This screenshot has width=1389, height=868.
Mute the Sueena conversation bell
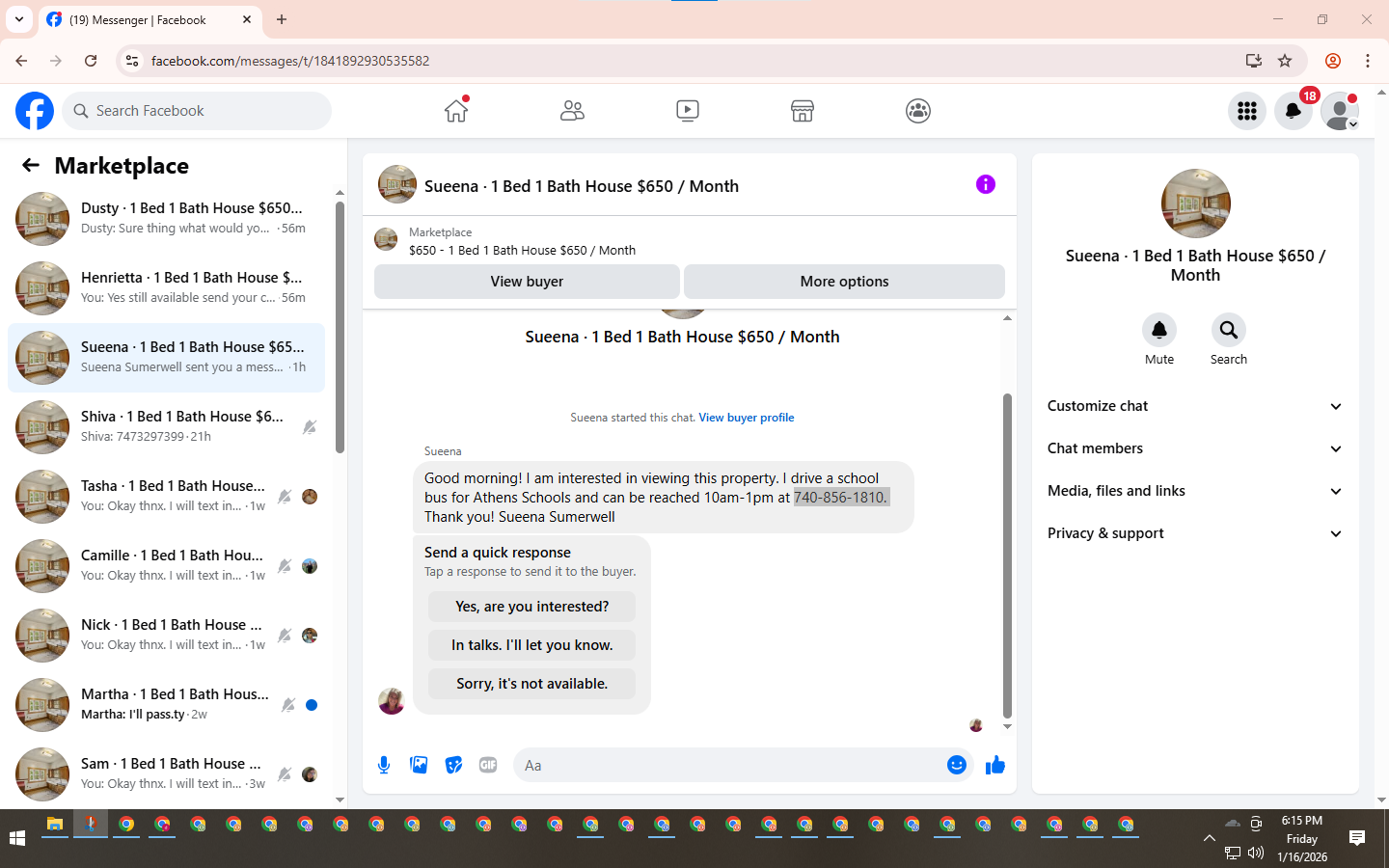[x=1159, y=330]
